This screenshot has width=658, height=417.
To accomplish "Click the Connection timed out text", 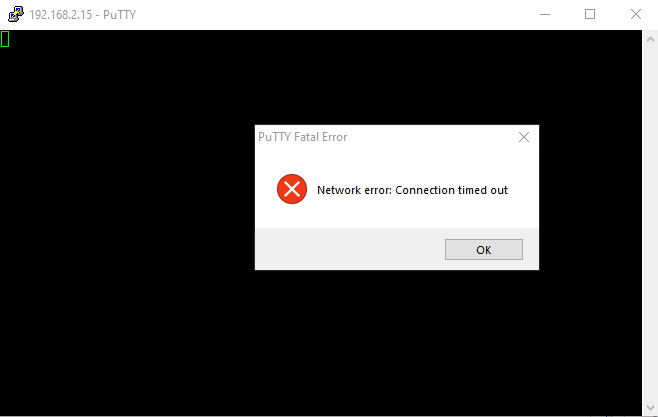I will pyautogui.click(x=452, y=190).
